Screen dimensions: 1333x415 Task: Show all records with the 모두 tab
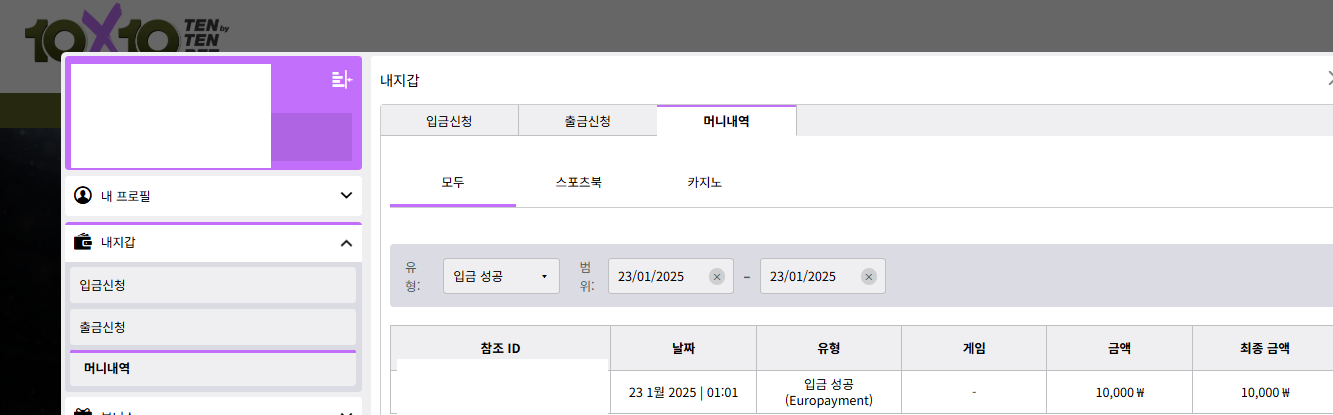[x=453, y=183]
